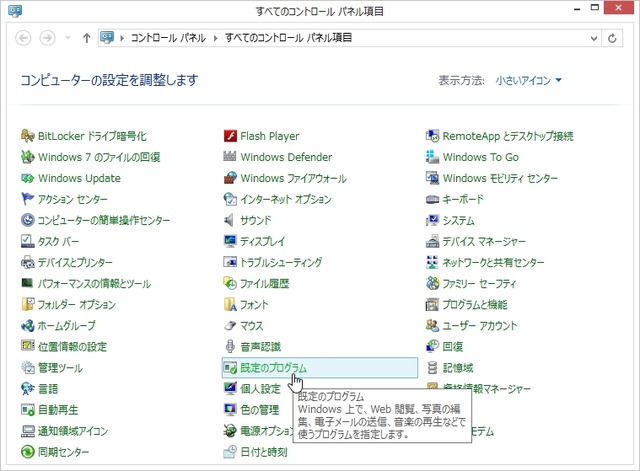This screenshot has width=640, height=471.
Task: Click the Flash Player icon
Action: [230, 136]
